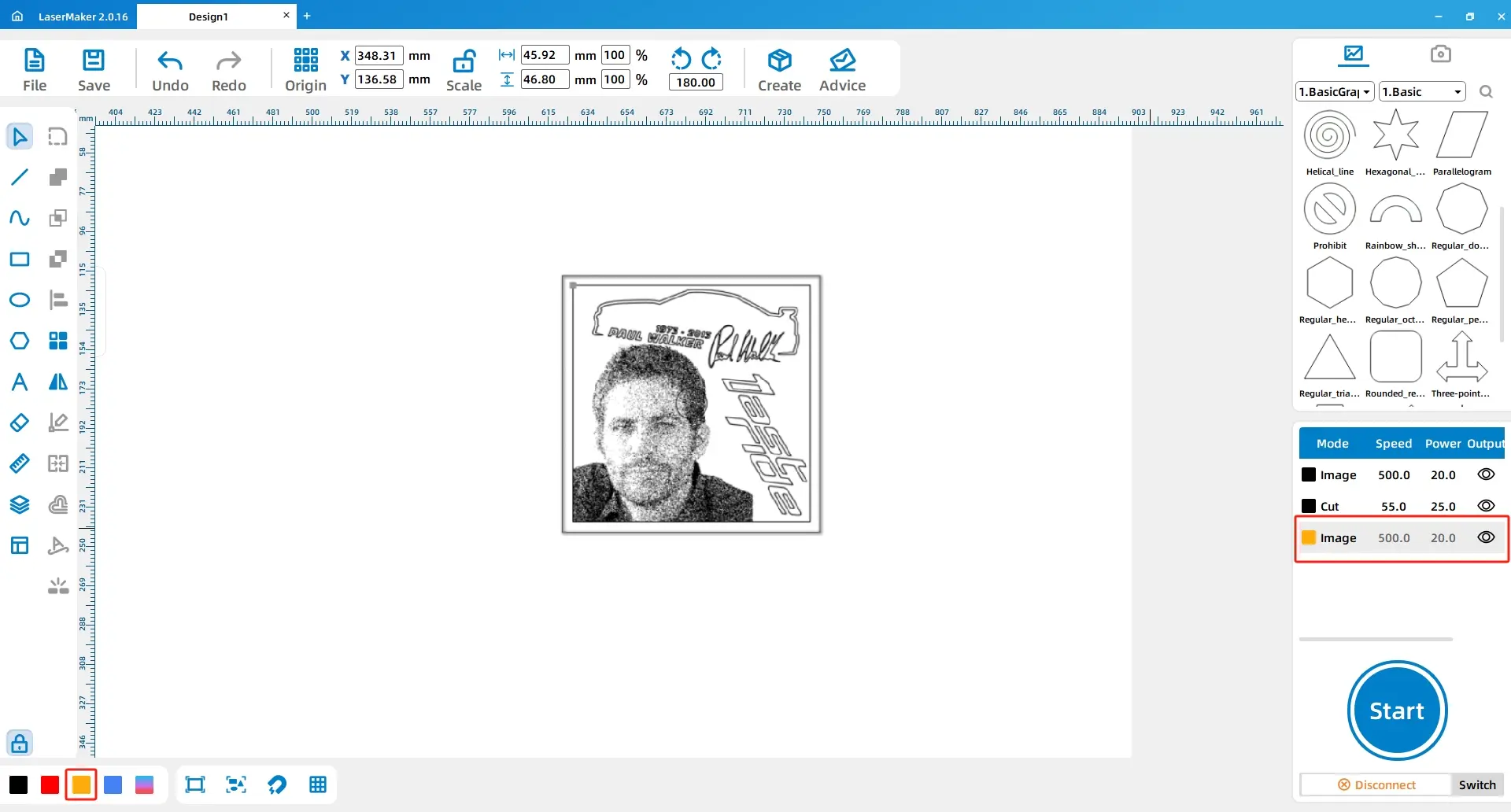Viewport: 1511px width, 812px height.
Task: Select the black color swatch
Action: 19,784
